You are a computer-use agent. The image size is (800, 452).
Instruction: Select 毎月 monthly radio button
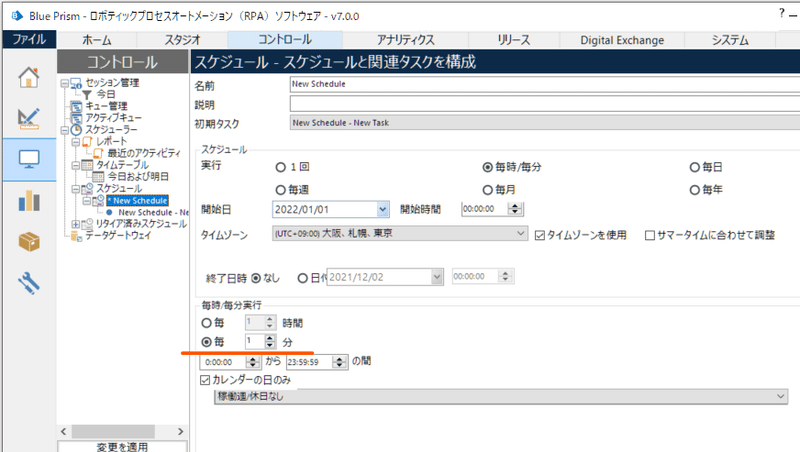pyautogui.click(x=487, y=190)
